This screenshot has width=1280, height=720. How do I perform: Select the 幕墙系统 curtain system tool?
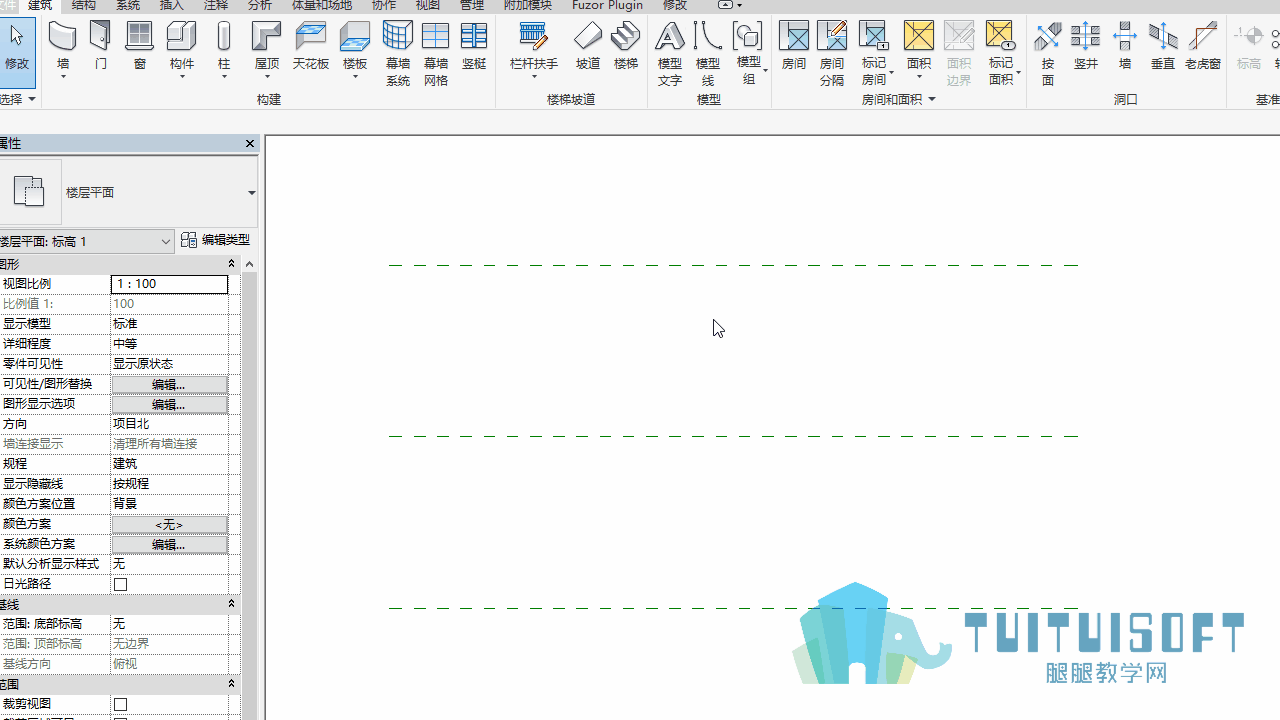coord(398,54)
